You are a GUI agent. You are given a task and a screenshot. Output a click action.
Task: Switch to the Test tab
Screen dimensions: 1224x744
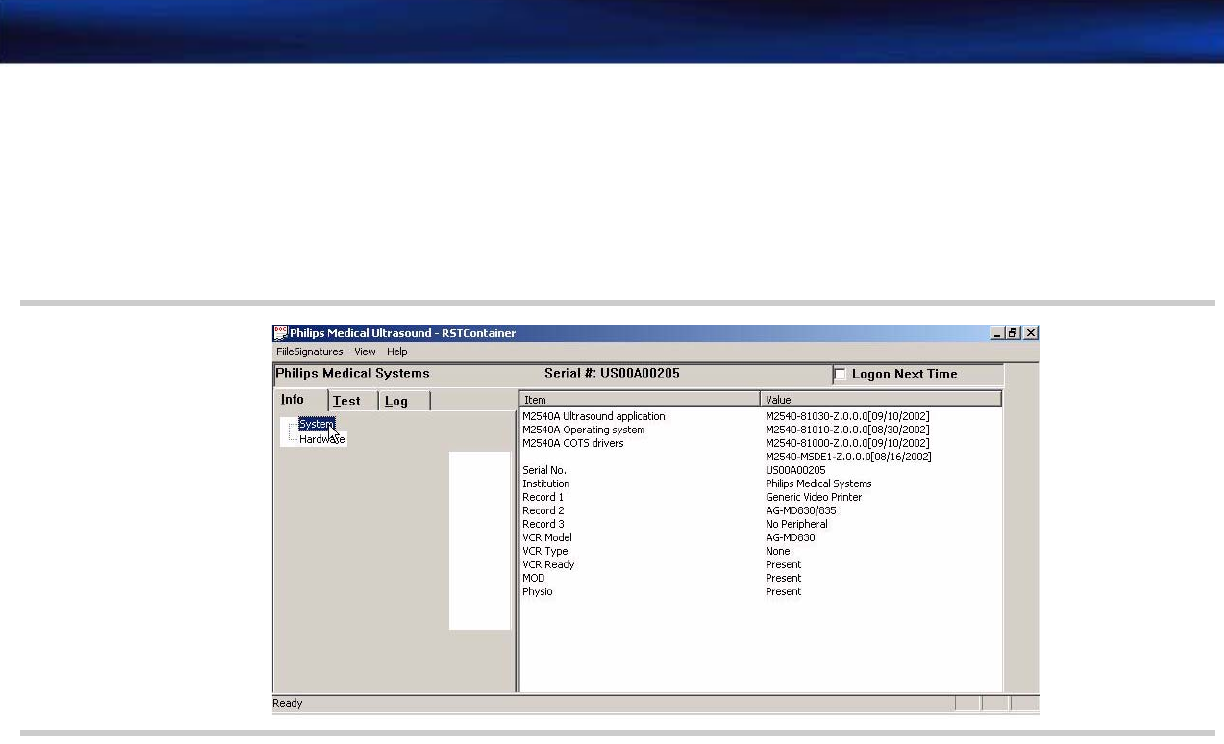pos(354,401)
